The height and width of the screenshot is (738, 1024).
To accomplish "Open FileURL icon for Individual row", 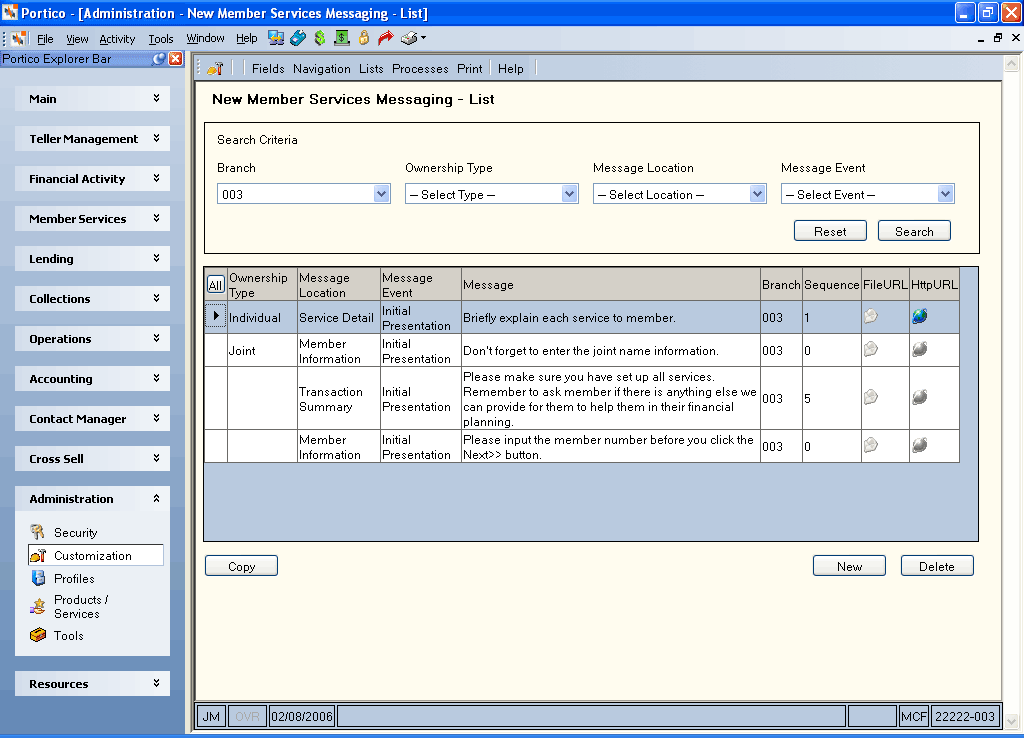I will [871, 317].
